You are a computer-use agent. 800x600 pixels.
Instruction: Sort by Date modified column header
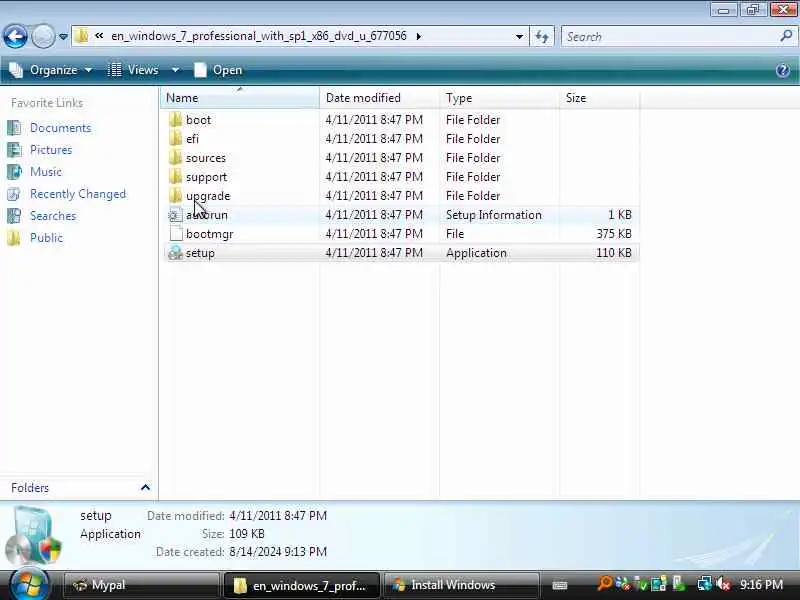click(x=379, y=98)
